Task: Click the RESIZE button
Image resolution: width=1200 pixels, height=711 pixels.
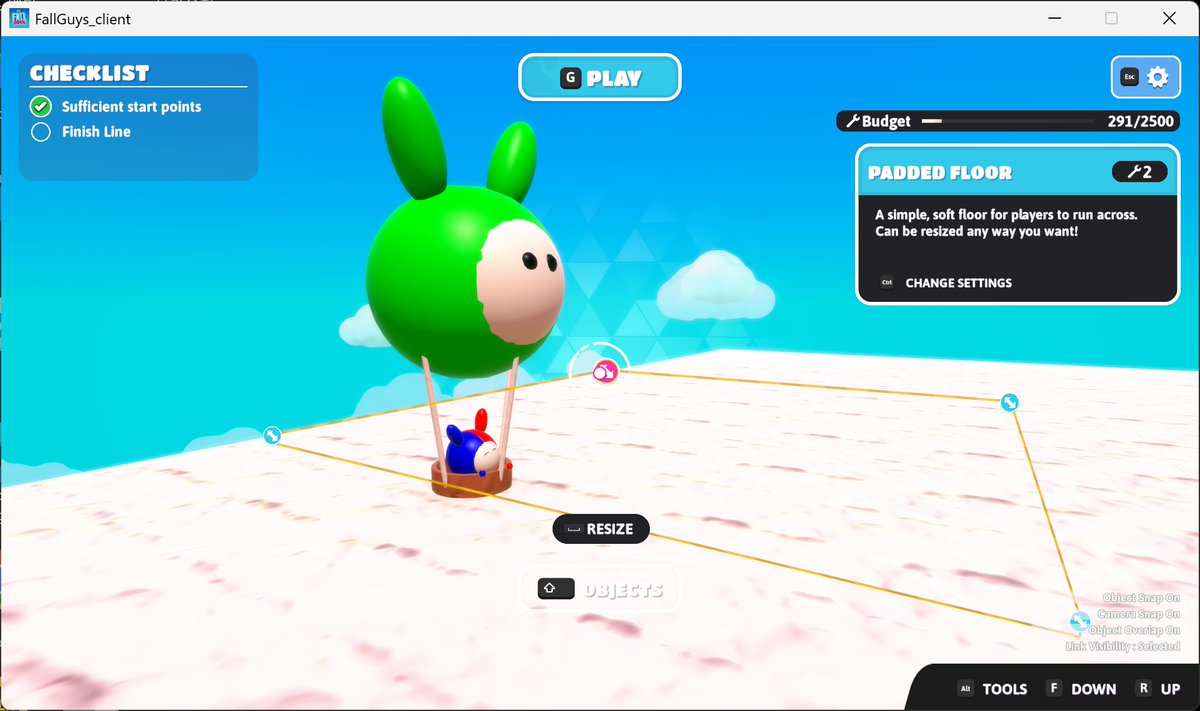Action: (600, 529)
